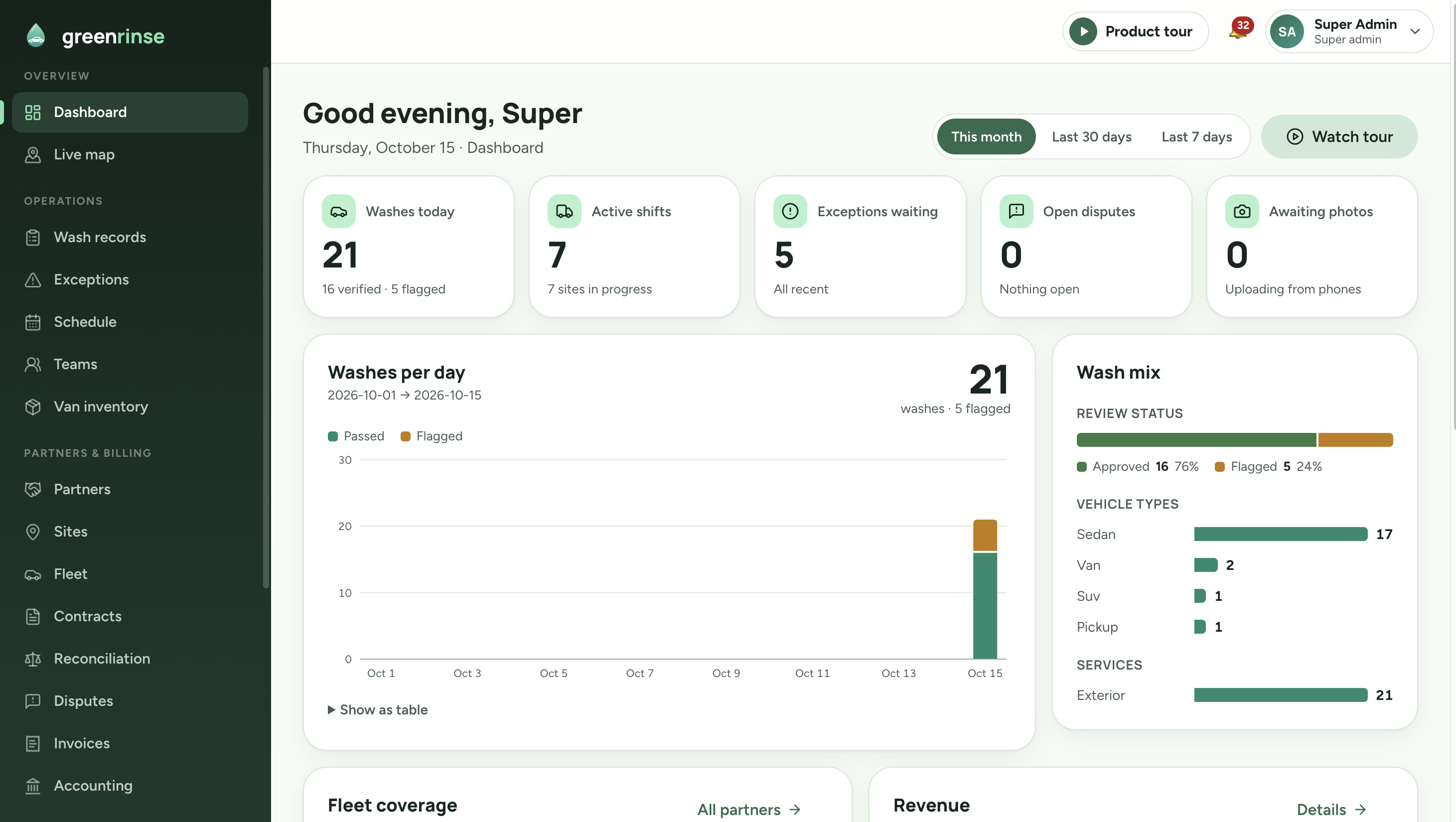Toggle the Flagged legend series
Image resolution: width=1456 pixels, height=822 pixels.
point(431,436)
